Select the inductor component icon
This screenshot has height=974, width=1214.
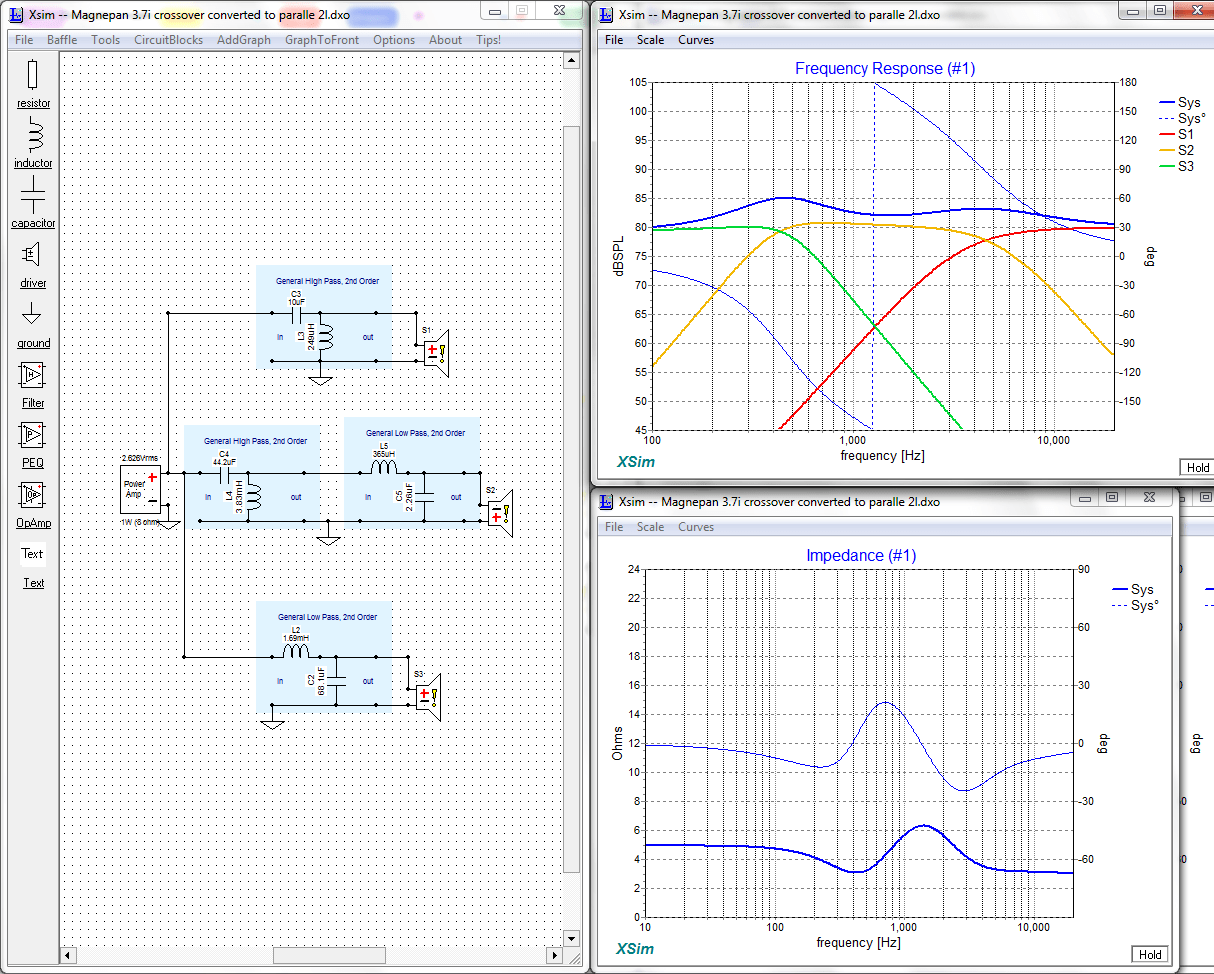coord(33,136)
